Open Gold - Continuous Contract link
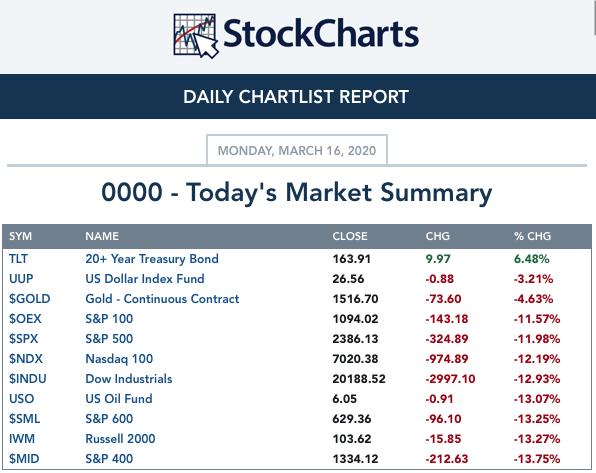The image size is (596, 473). 162,299
